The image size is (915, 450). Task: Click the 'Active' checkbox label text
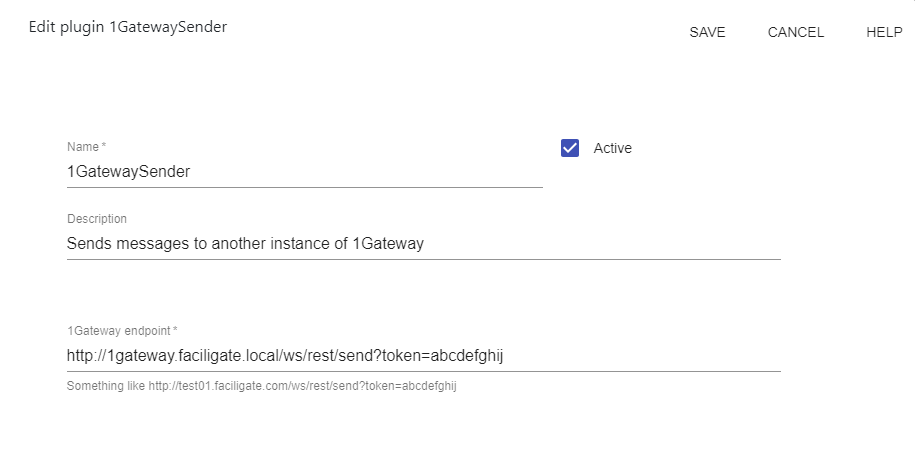point(613,148)
